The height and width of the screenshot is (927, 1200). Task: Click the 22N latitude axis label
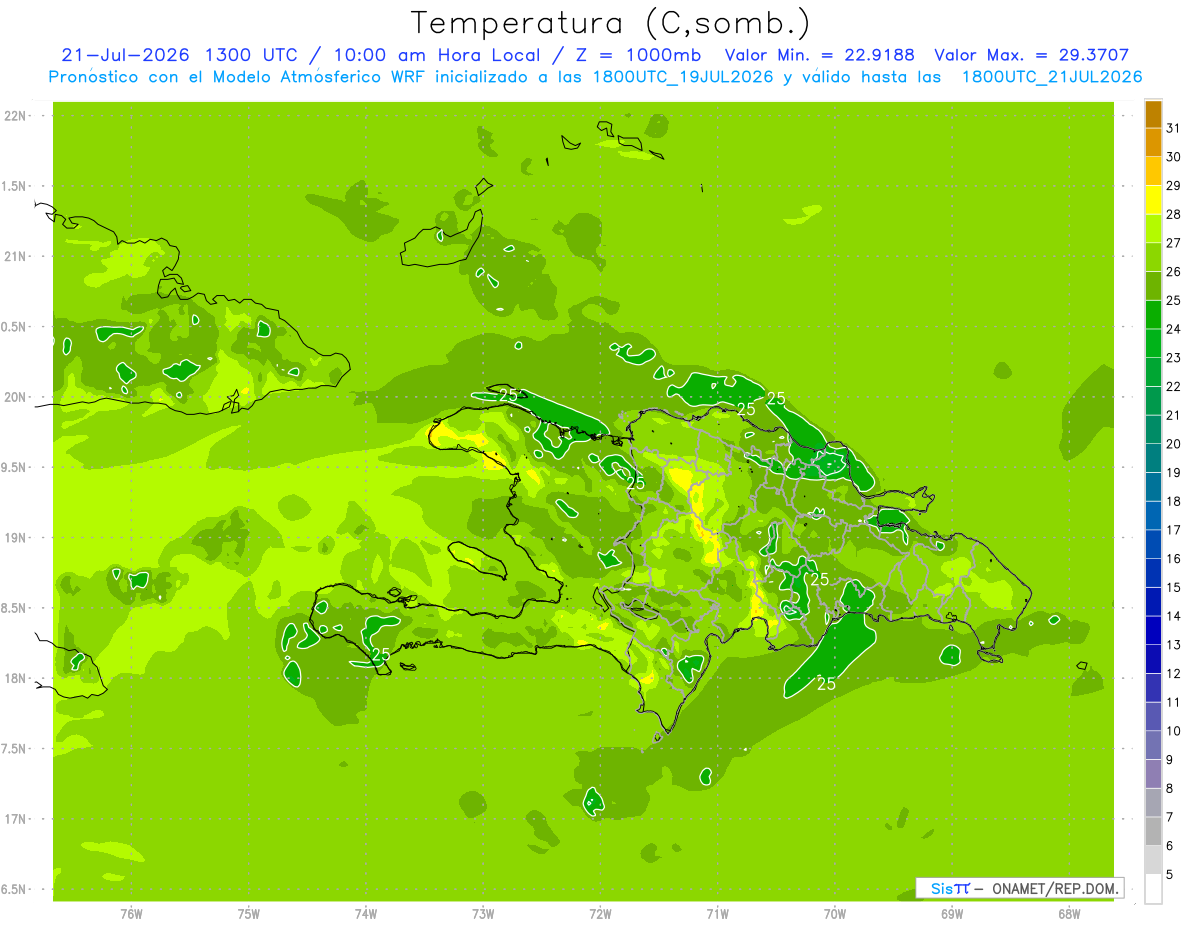[18, 116]
